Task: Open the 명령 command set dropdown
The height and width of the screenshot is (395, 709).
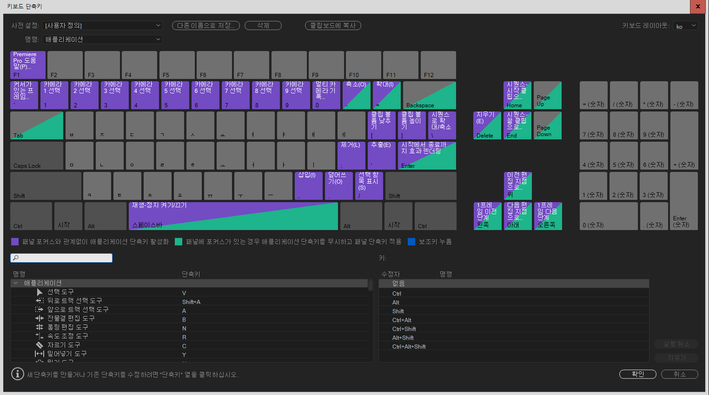Action: tap(103, 40)
